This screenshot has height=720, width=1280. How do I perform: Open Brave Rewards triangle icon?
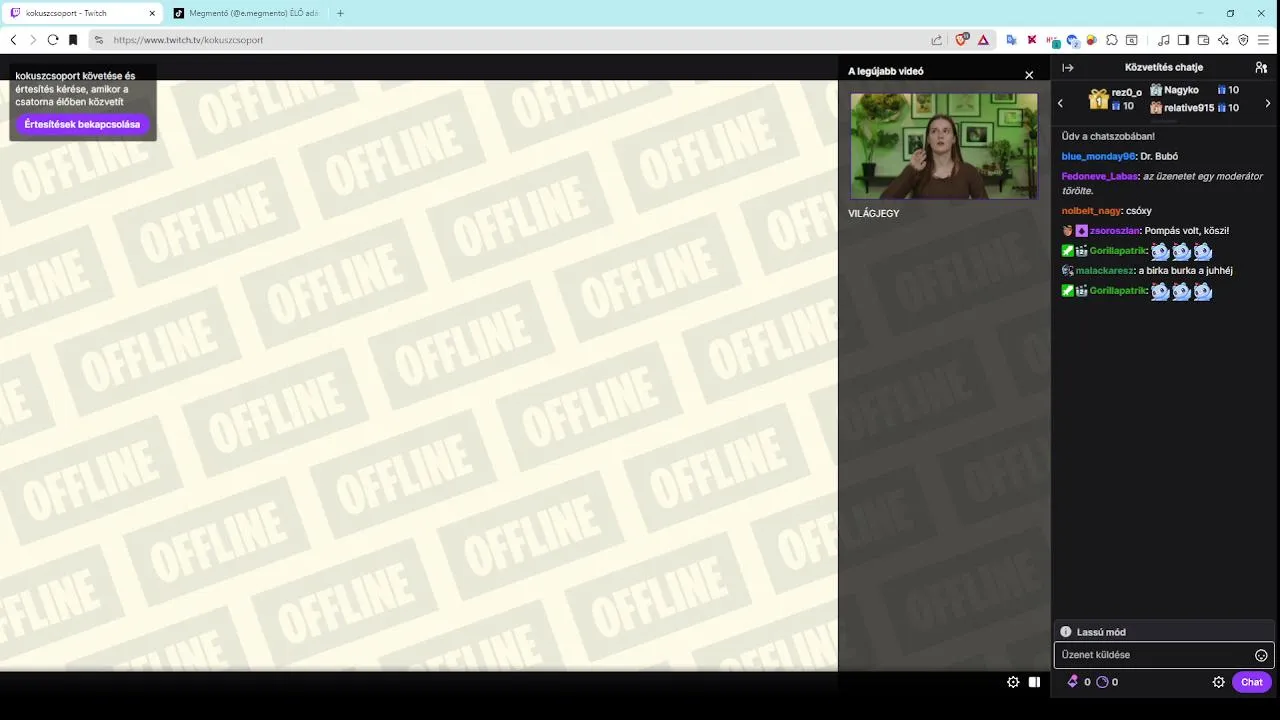[x=984, y=40]
